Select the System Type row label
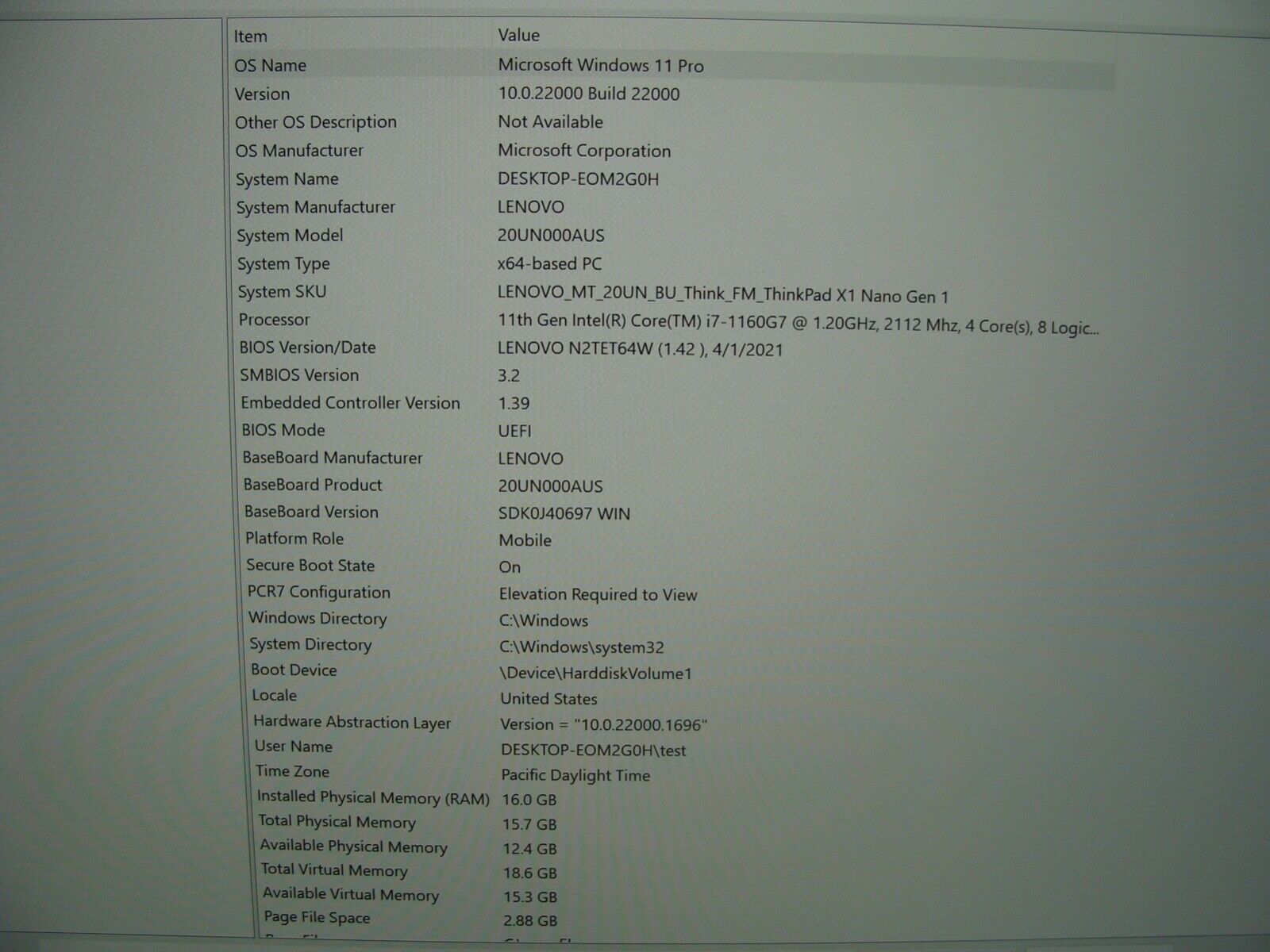 (283, 264)
